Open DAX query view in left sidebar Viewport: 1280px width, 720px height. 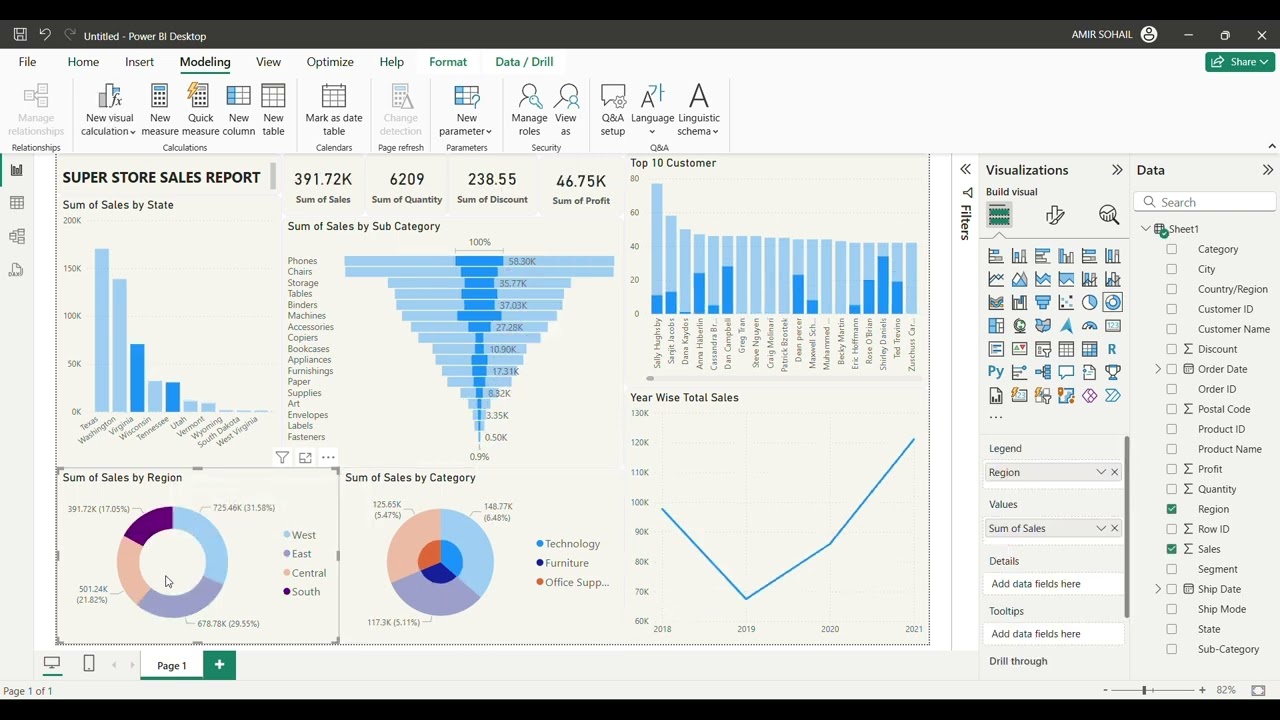pyautogui.click(x=16, y=270)
